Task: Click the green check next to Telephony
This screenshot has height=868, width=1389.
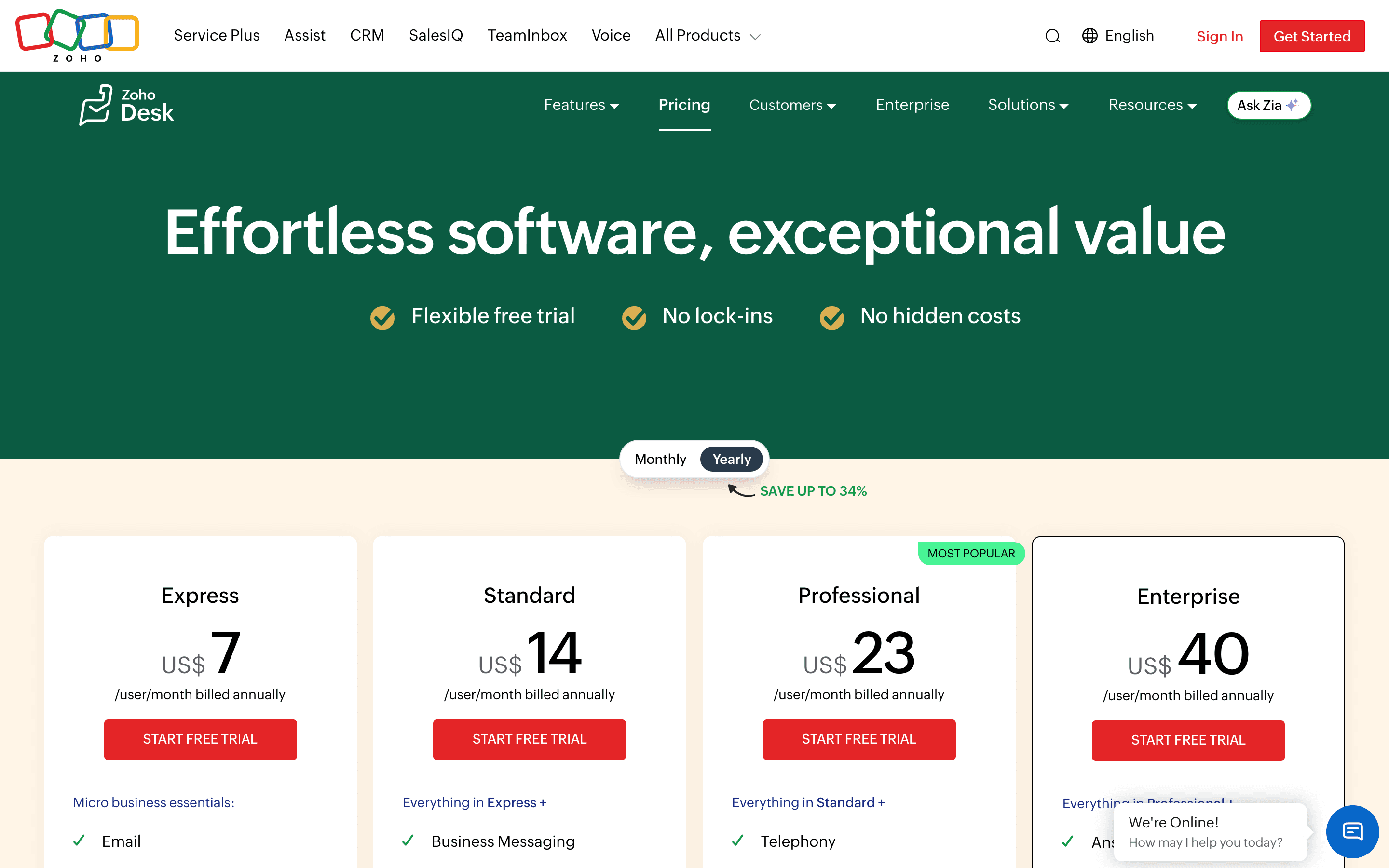Action: coord(738,841)
